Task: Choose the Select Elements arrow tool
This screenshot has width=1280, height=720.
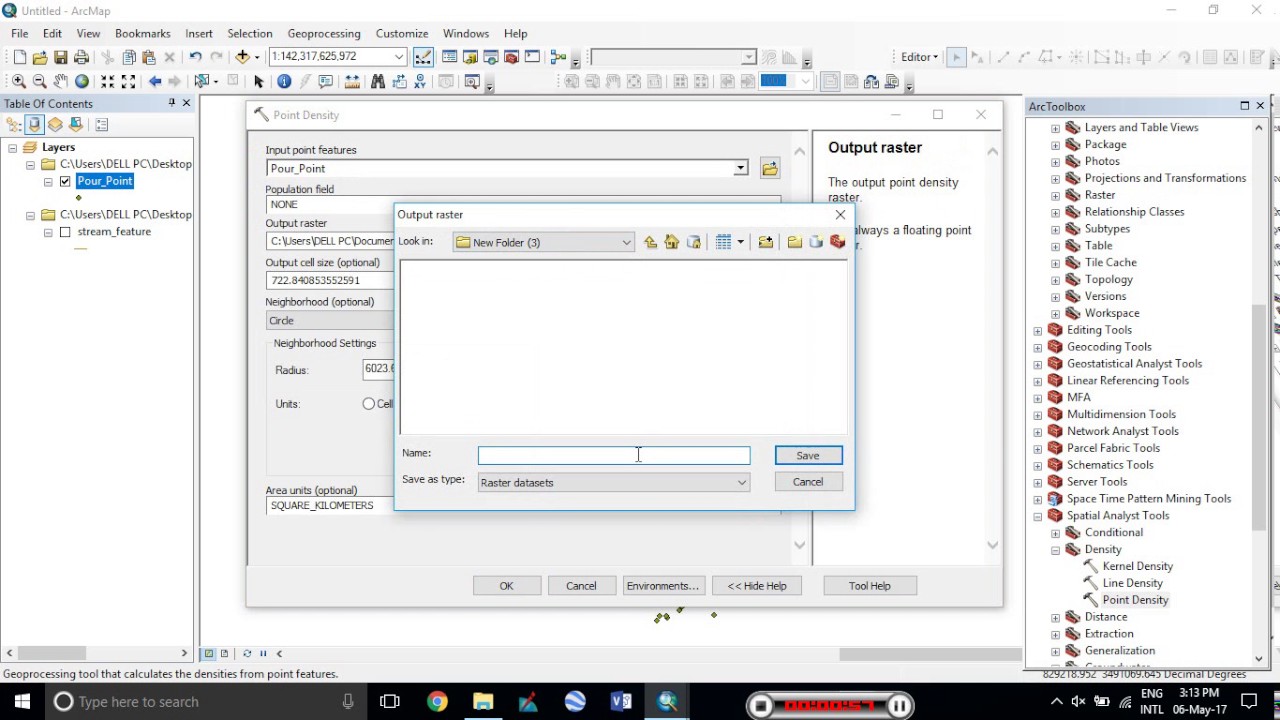Action: (x=259, y=82)
